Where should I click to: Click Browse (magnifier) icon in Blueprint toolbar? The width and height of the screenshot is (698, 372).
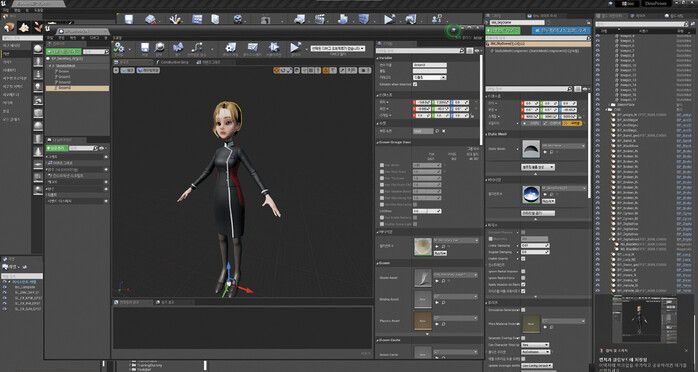point(159,47)
